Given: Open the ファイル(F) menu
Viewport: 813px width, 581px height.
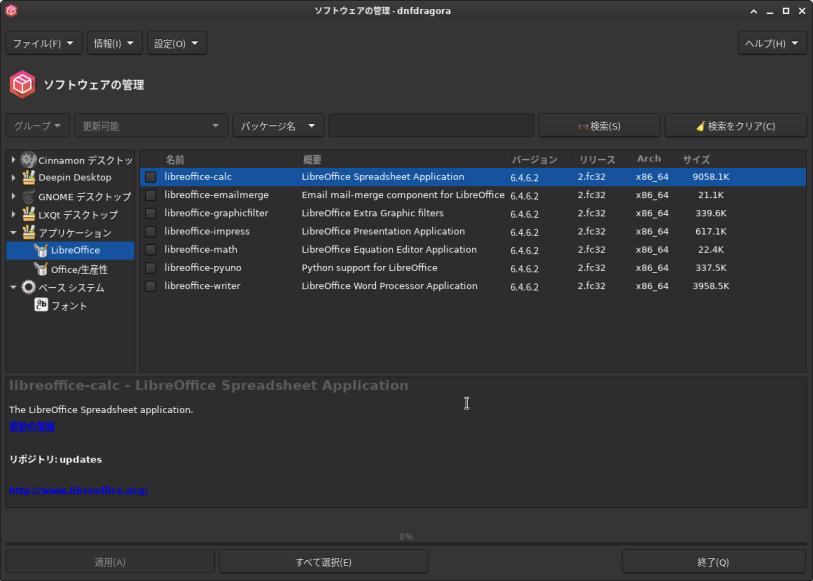Looking at the screenshot, I should pos(44,43).
